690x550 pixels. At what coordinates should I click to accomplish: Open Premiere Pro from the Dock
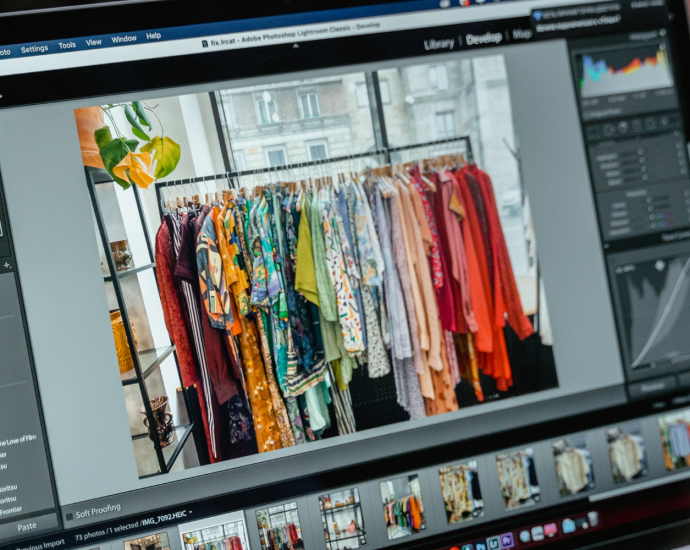click(x=507, y=541)
